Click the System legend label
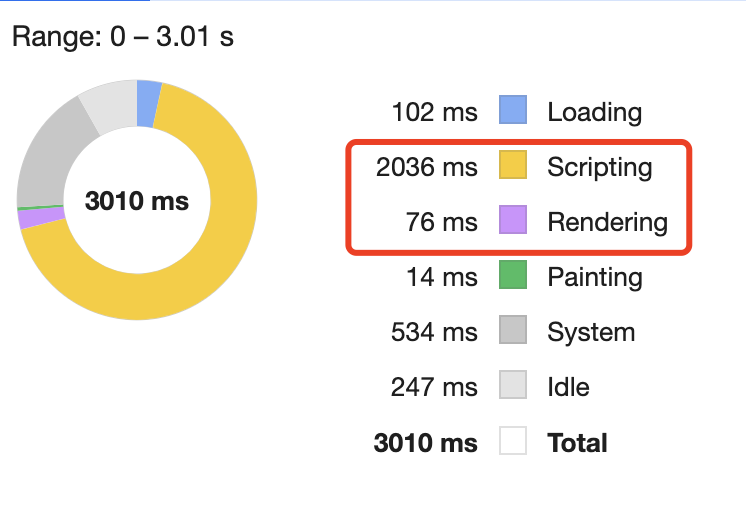This screenshot has width=746, height=508. pos(590,332)
